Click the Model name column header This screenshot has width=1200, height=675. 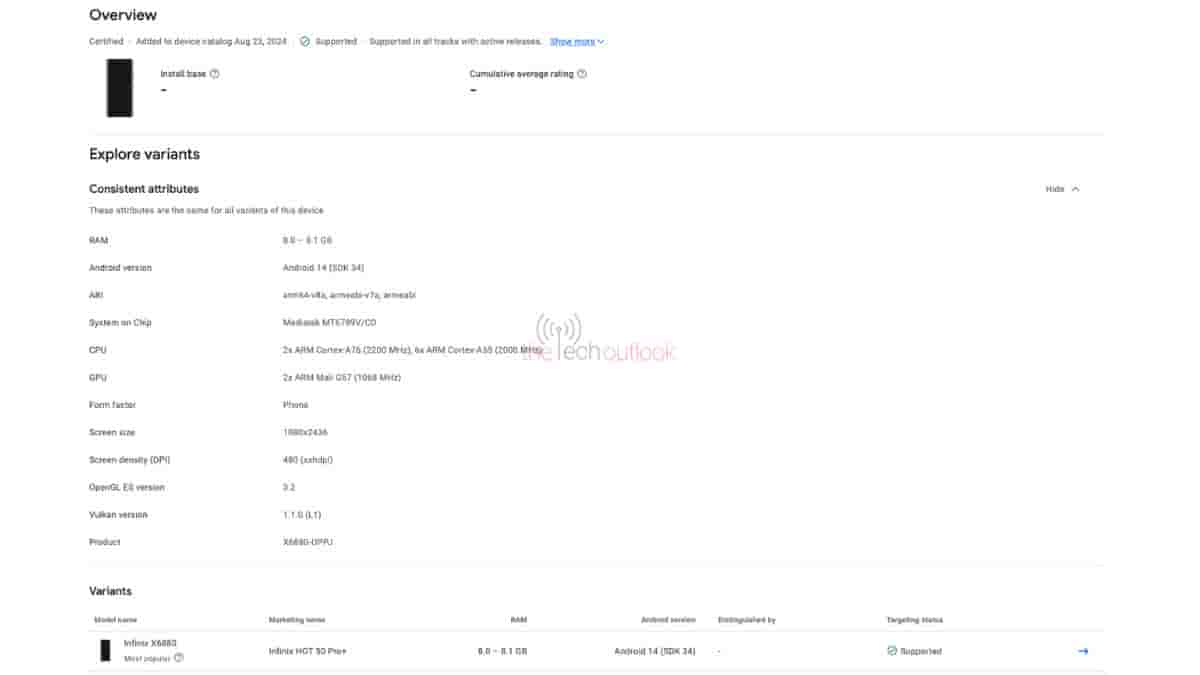[x=114, y=620]
